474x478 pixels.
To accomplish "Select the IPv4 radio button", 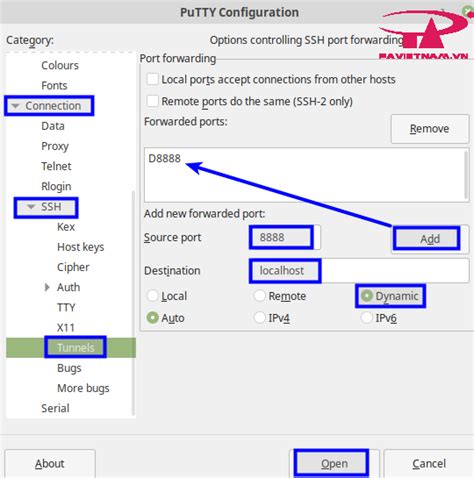I will coord(260,318).
